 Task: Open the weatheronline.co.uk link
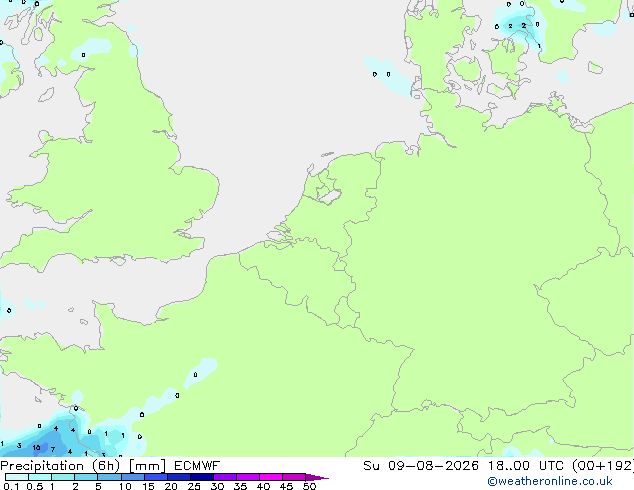click(x=550, y=481)
